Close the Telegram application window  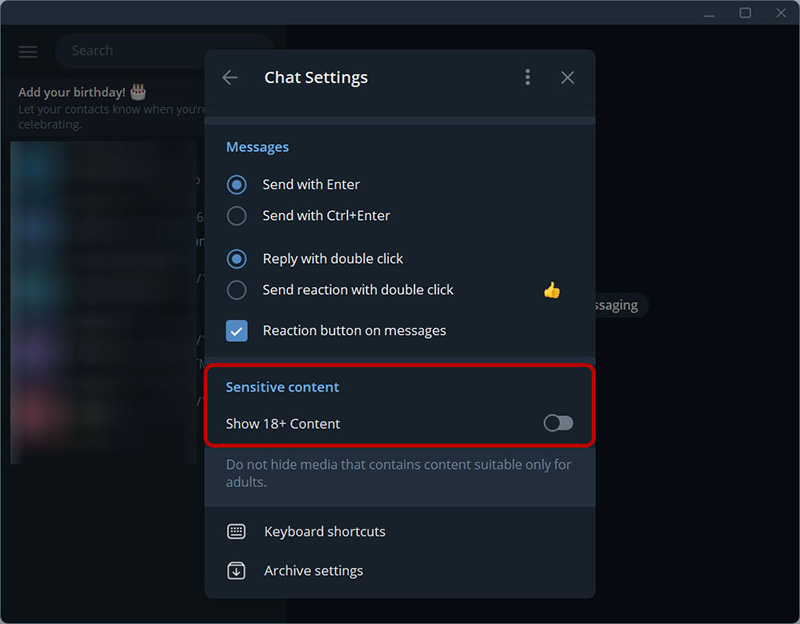pos(781,13)
